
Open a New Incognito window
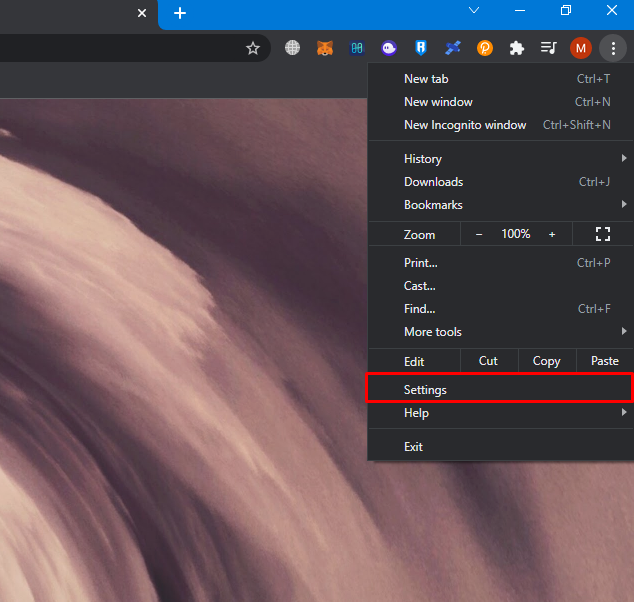point(501,125)
